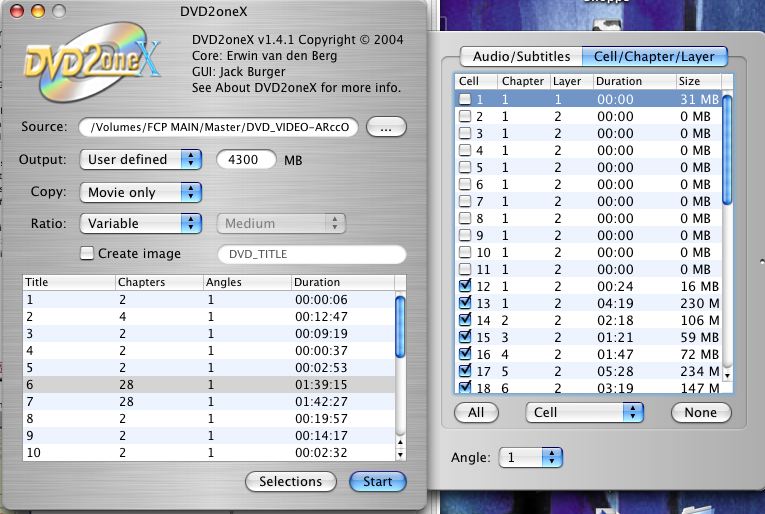Check the cell 2 checkbox
The width and height of the screenshot is (765, 514).
[465, 116]
